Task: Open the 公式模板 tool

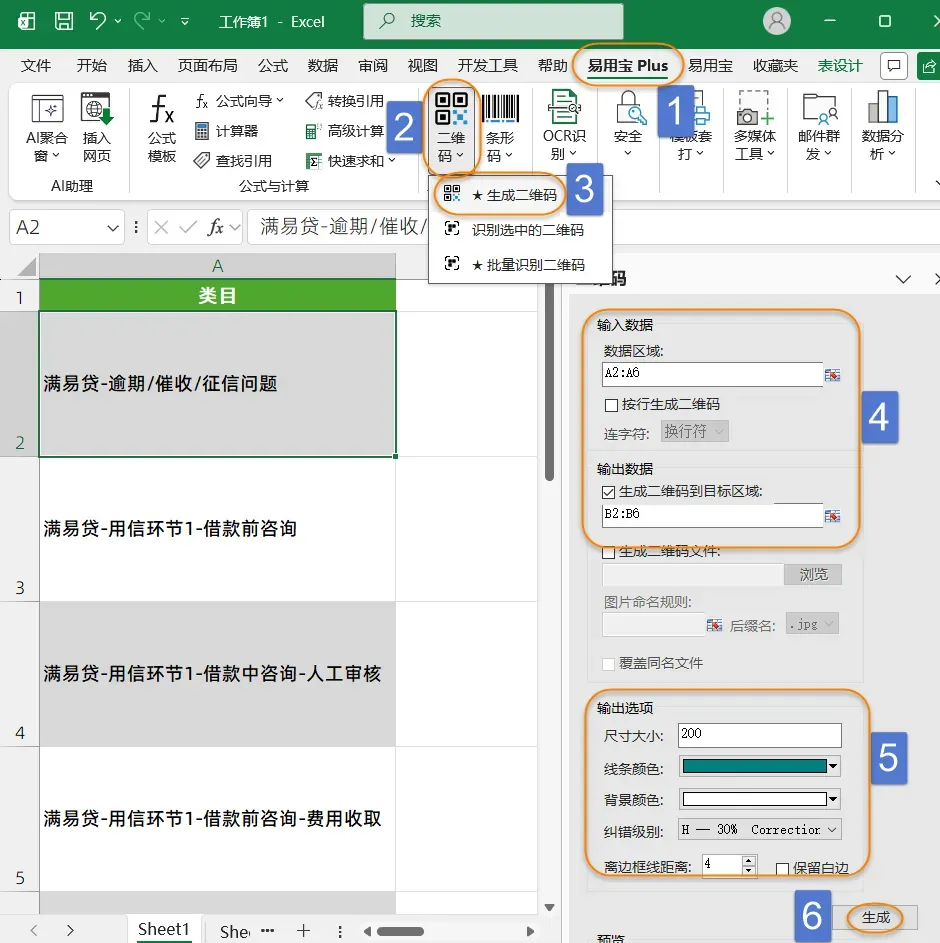Action: (x=162, y=127)
